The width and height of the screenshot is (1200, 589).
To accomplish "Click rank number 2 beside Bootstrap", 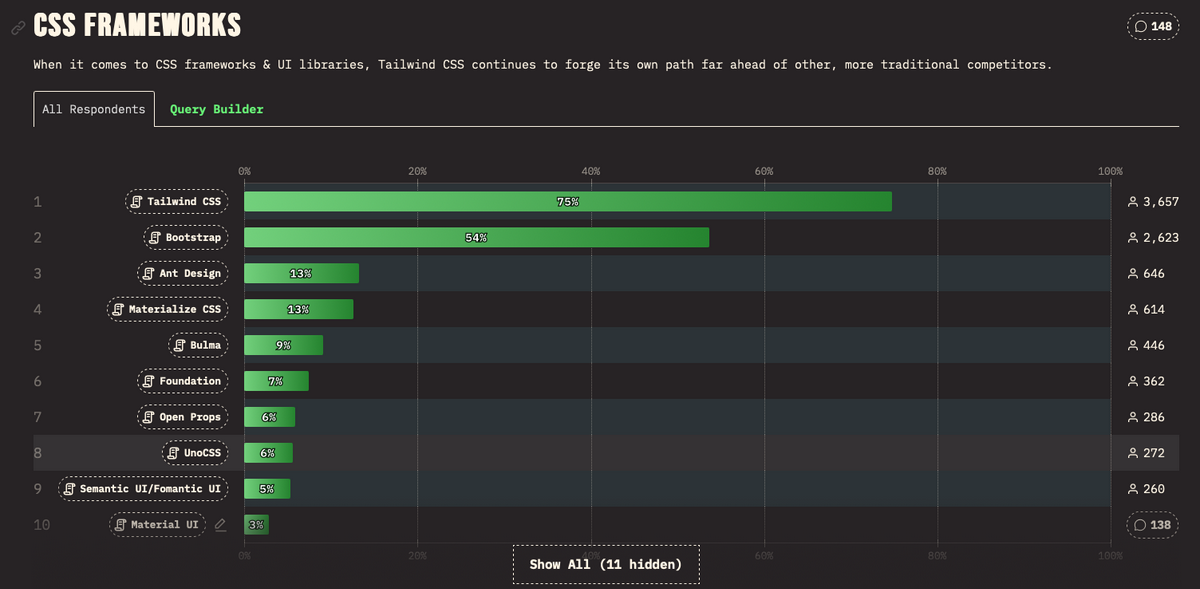I will pos(38,238).
